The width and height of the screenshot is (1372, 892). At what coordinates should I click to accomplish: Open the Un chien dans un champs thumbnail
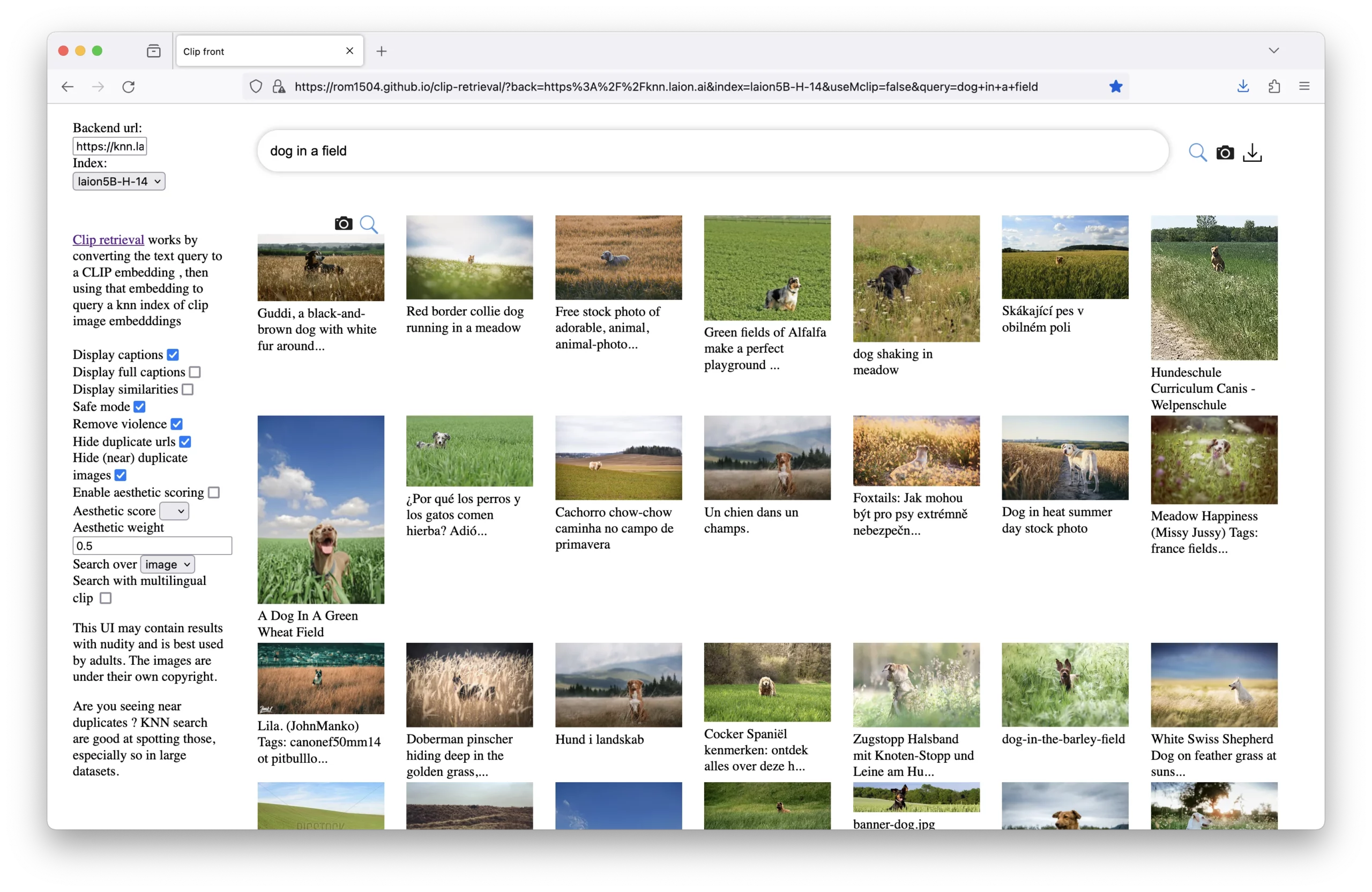click(x=767, y=458)
